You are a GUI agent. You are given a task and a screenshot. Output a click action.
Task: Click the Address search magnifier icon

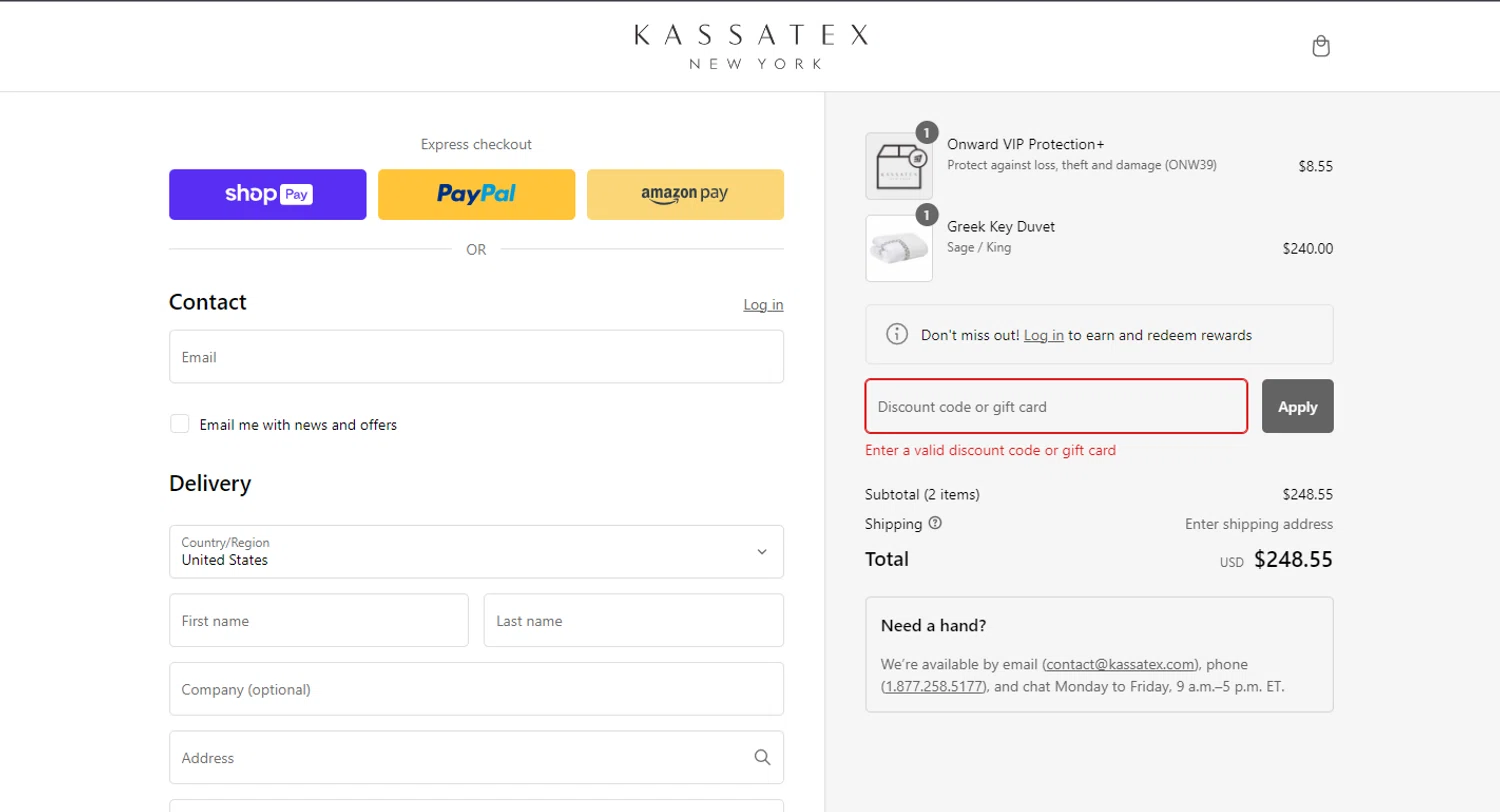762,757
